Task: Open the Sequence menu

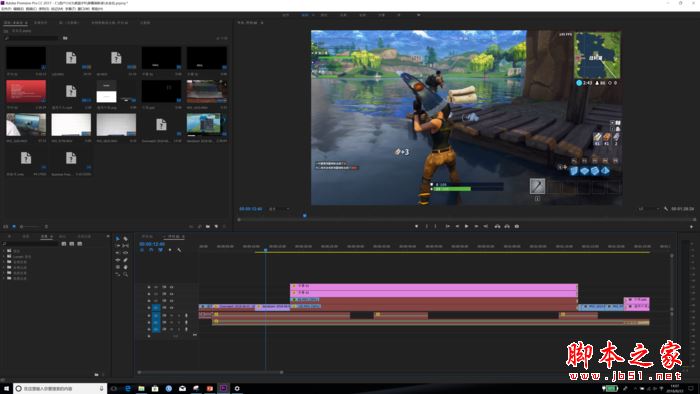Action: click(x=44, y=8)
